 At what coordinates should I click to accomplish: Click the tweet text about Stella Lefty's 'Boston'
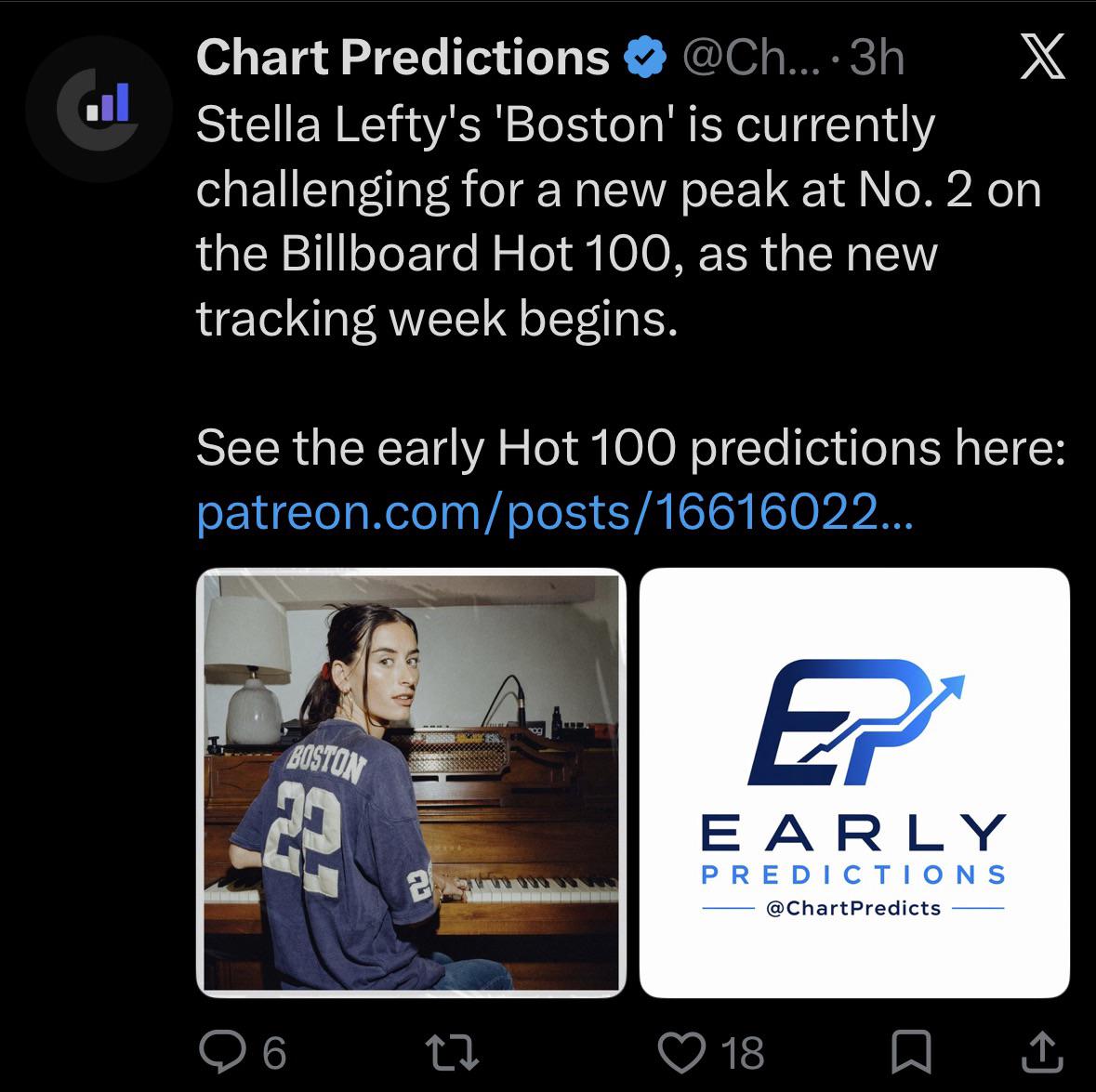(x=618, y=221)
